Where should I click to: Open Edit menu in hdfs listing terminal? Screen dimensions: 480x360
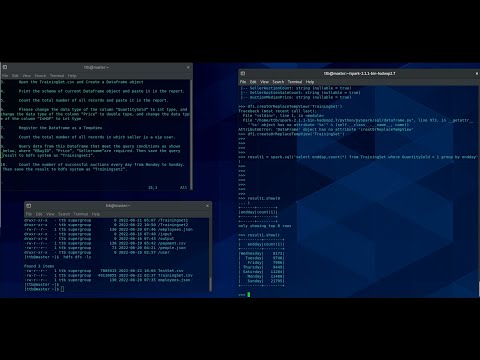[39, 214]
